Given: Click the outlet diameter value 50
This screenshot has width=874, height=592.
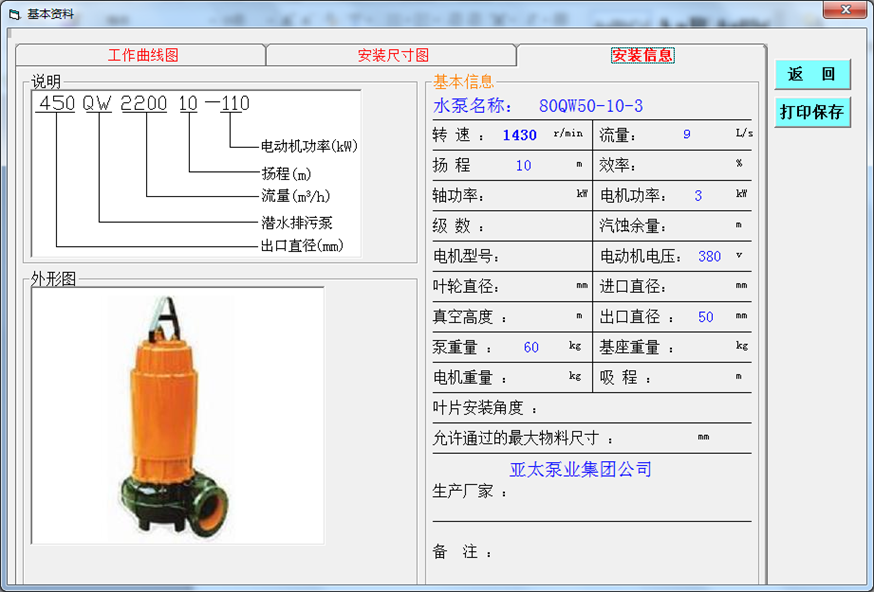Looking at the screenshot, I should click(706, 317).
